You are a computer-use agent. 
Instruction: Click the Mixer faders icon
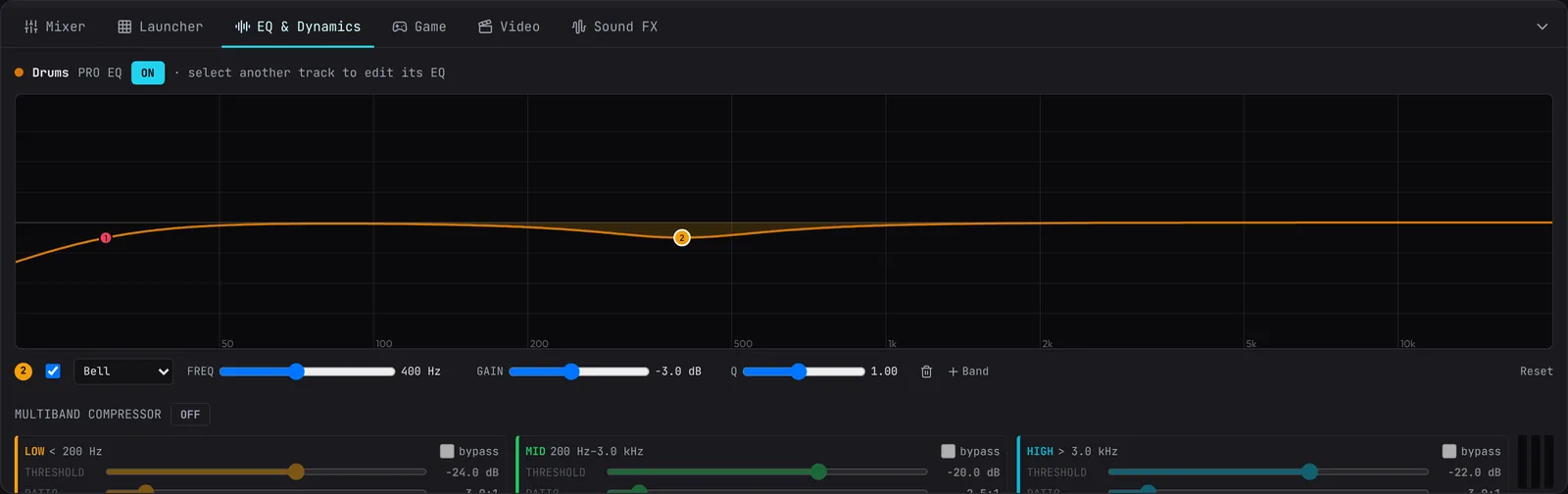tap(31, 26)
